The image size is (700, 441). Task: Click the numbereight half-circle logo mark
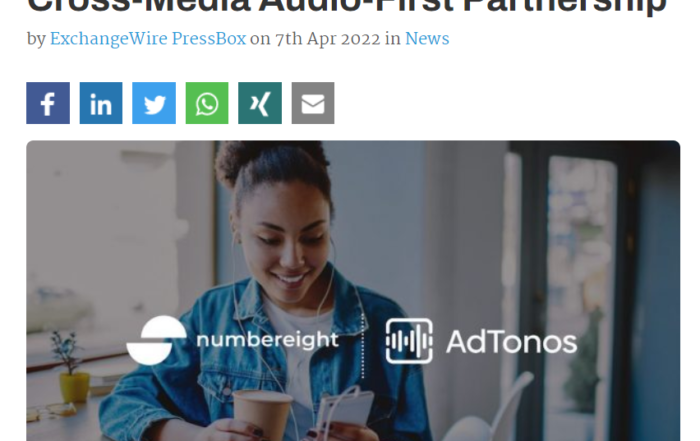point(156,340)
